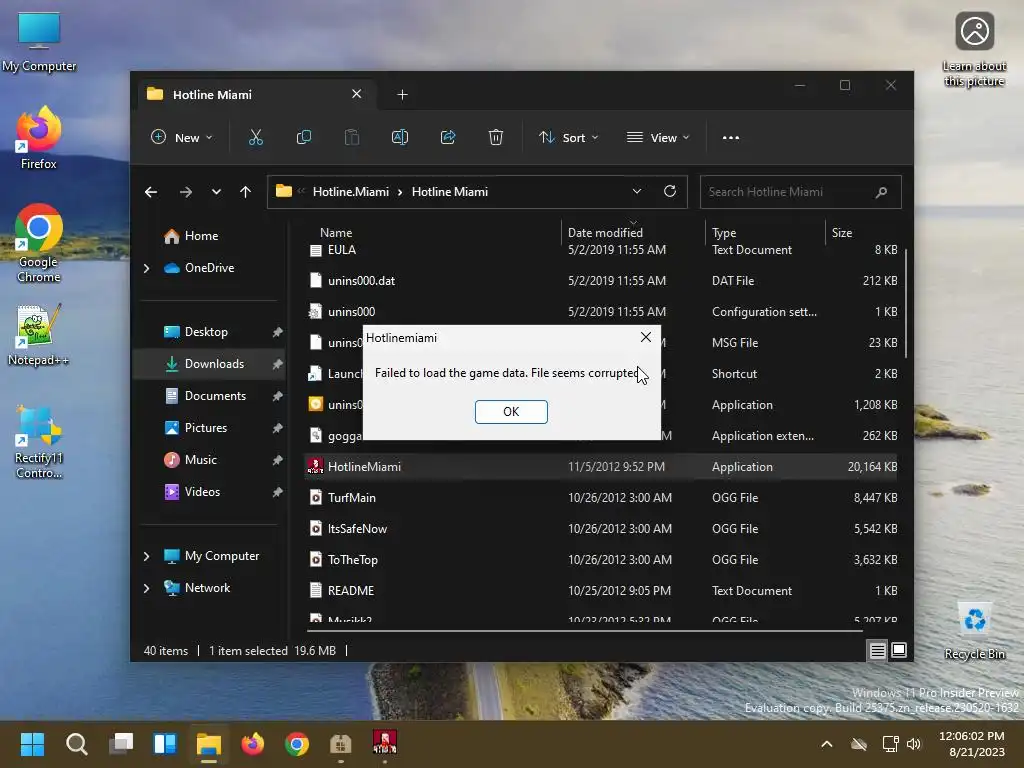Image resolution: width=1024 pixels, height=768 pixels.
Task: Show hidden tray icons chevron
Action: 826,744
